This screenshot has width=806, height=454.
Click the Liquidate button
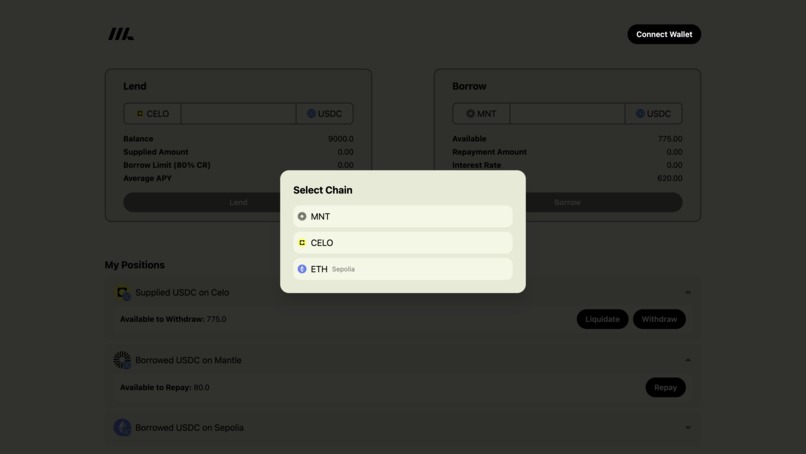(x=602, y=319)
